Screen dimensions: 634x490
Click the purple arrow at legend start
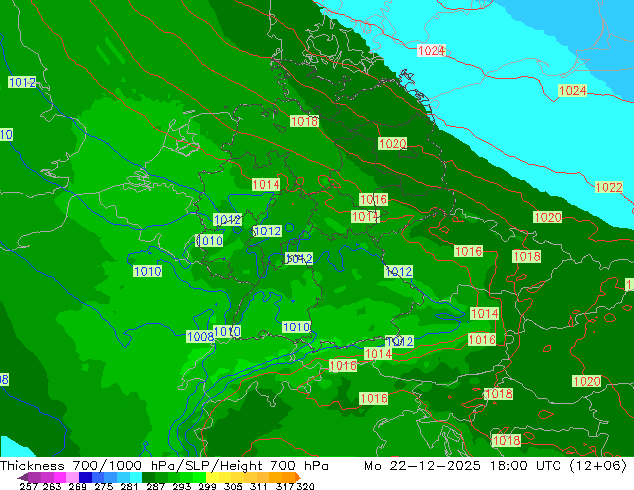coord(23,477)
